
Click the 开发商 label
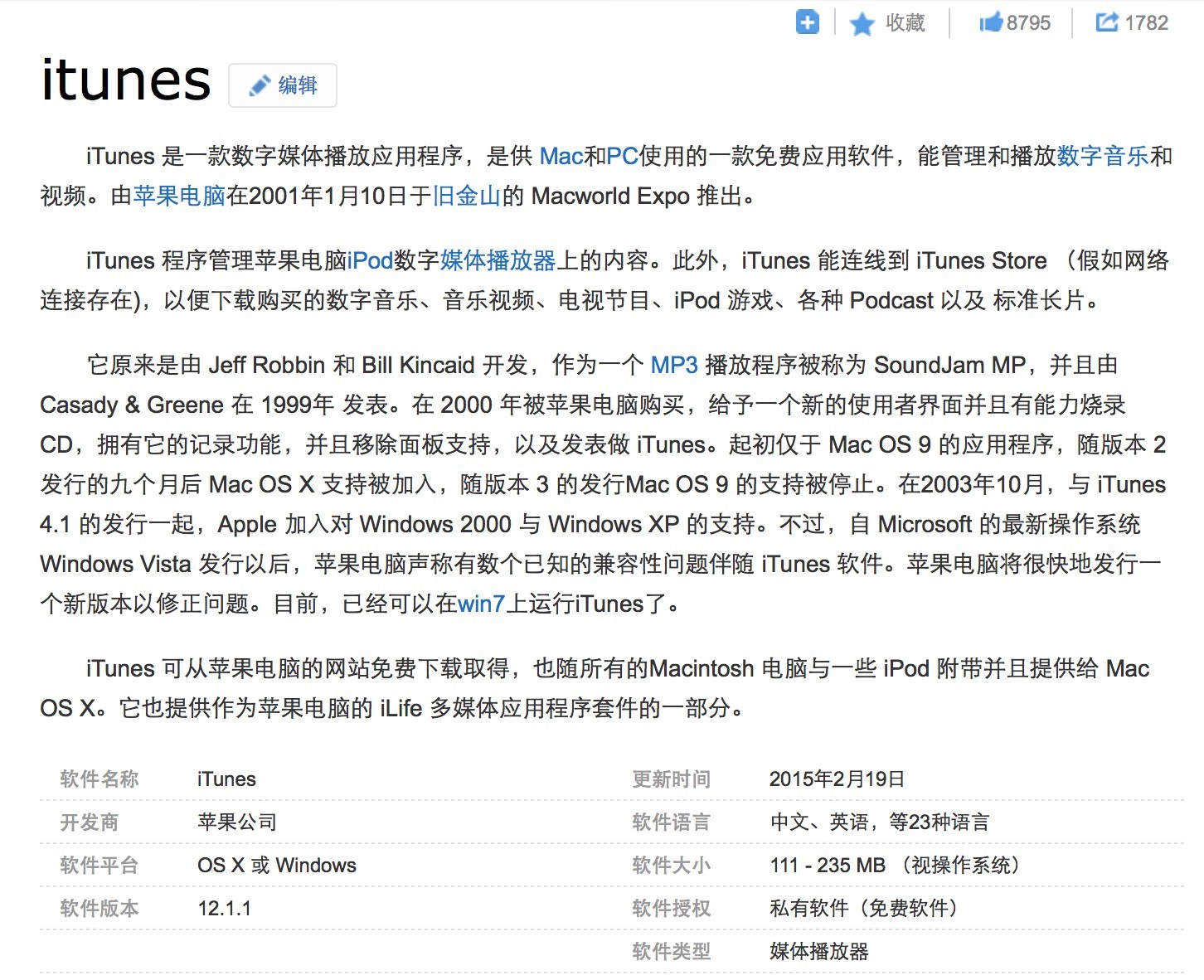tap(90, 822)
